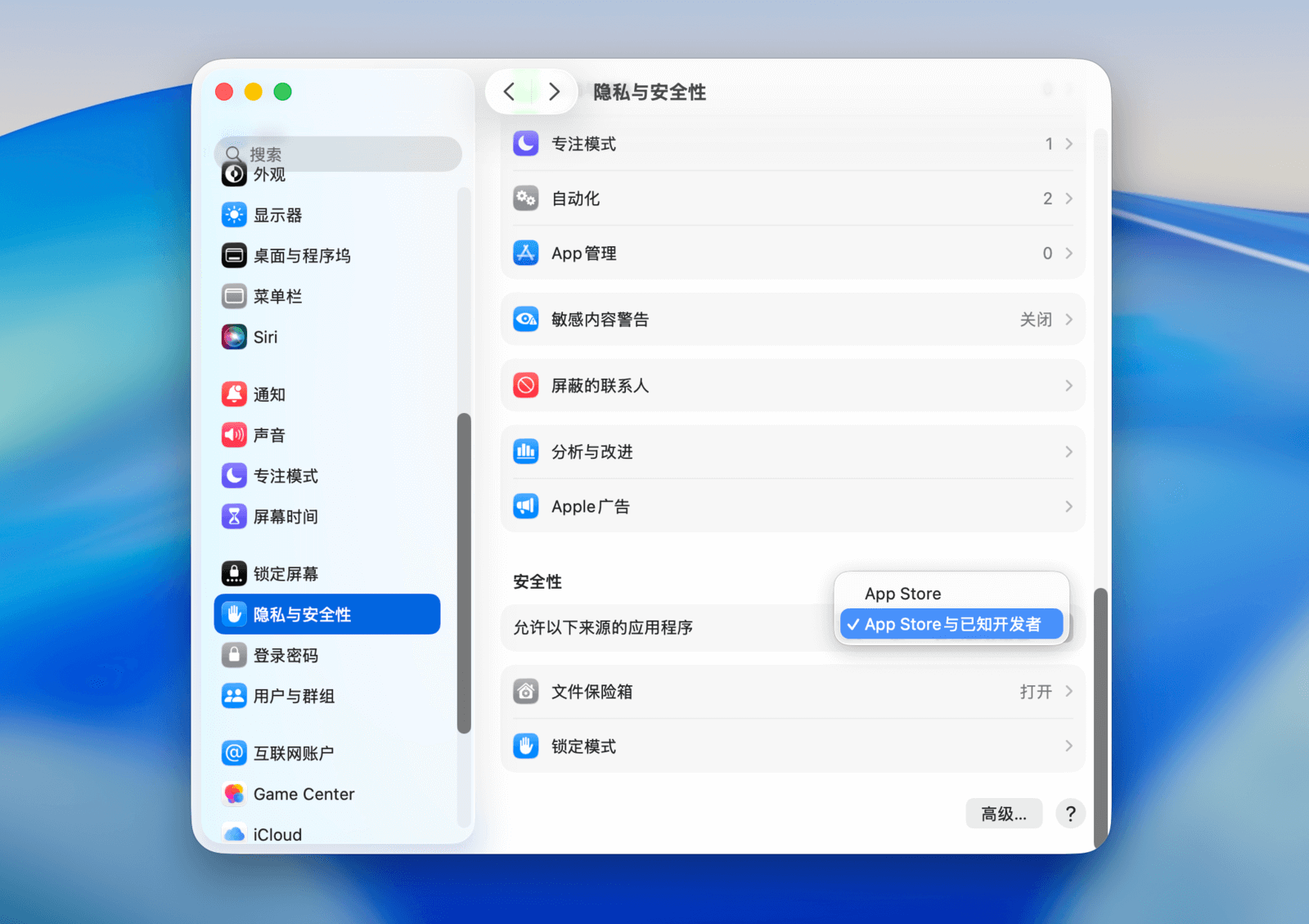Click the sidebar vertical scrollbar

(464, 572)
